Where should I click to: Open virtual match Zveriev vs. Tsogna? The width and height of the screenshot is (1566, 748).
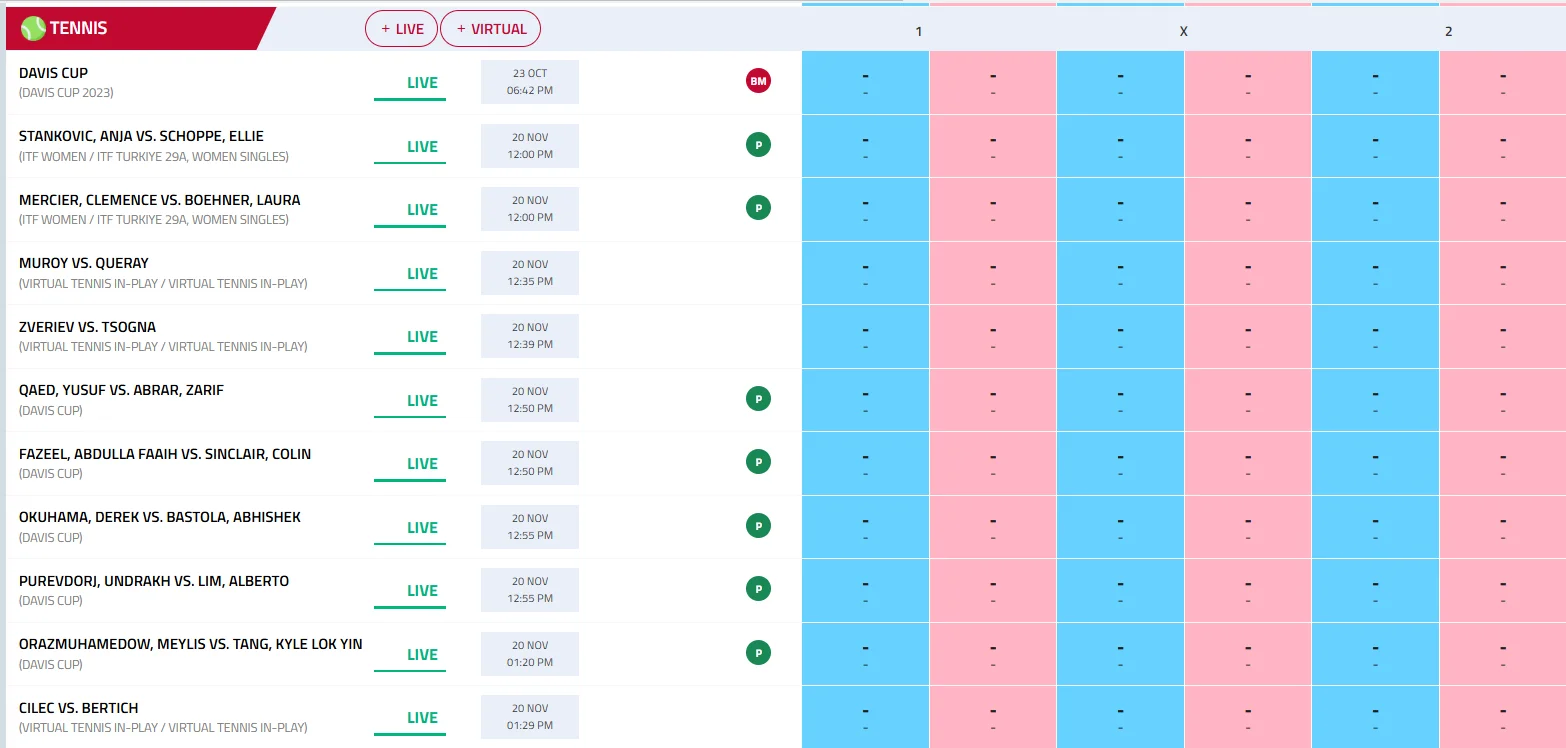click(88, 327)
